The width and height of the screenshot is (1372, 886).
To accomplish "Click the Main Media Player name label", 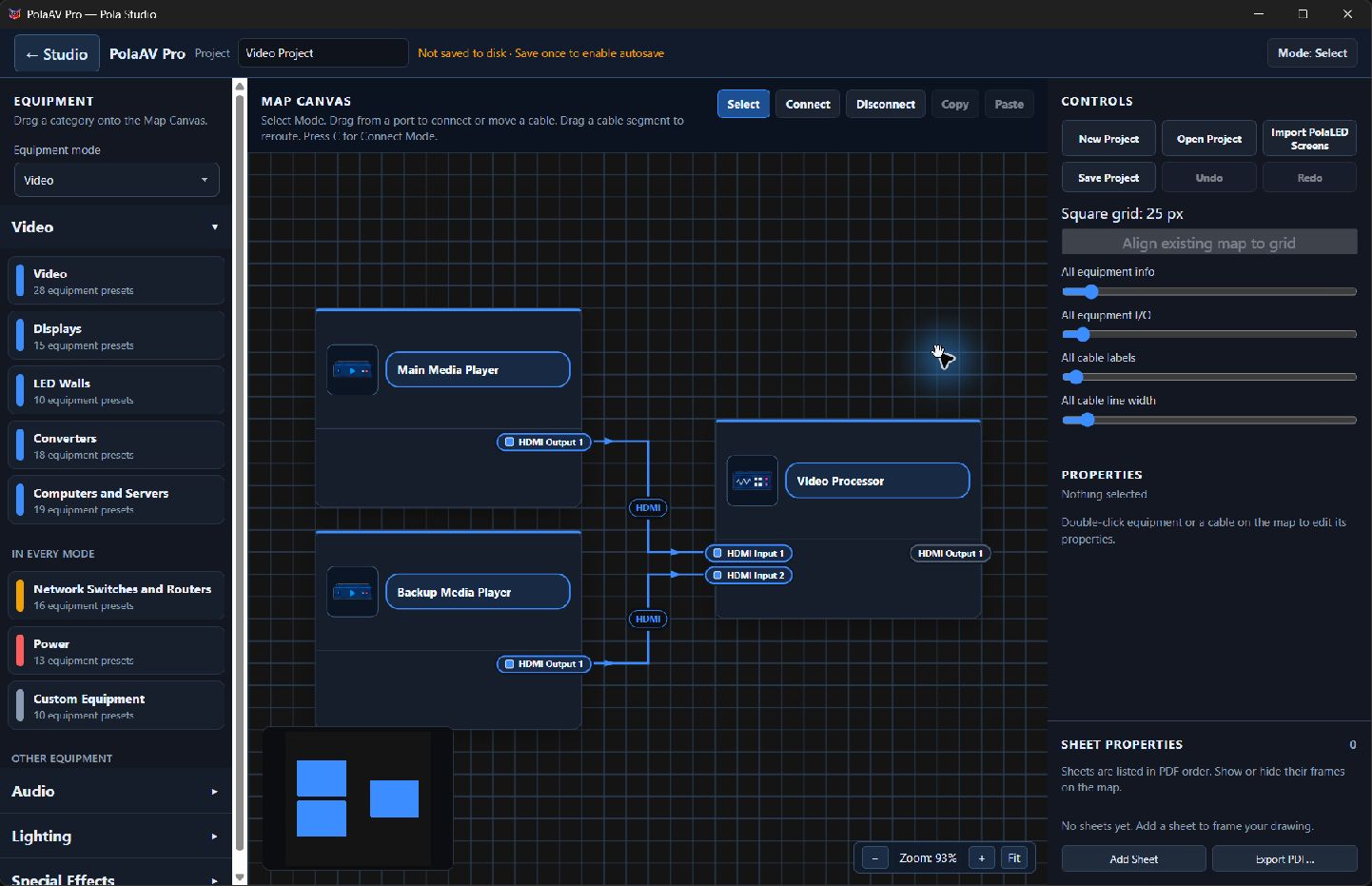I will tap(478, 369).
